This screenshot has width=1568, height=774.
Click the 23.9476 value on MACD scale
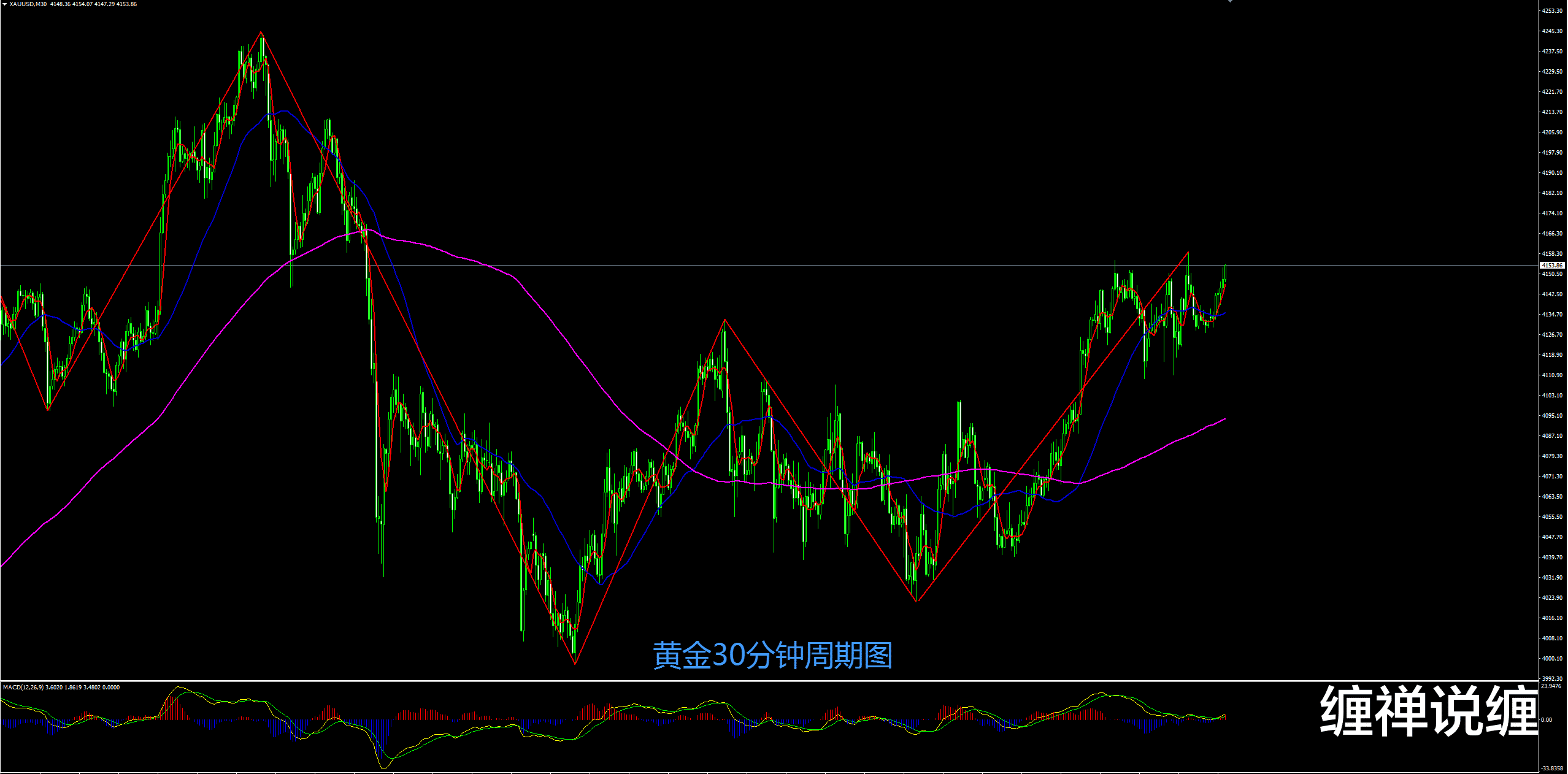pyautogui.click(x=1551, y=686)
